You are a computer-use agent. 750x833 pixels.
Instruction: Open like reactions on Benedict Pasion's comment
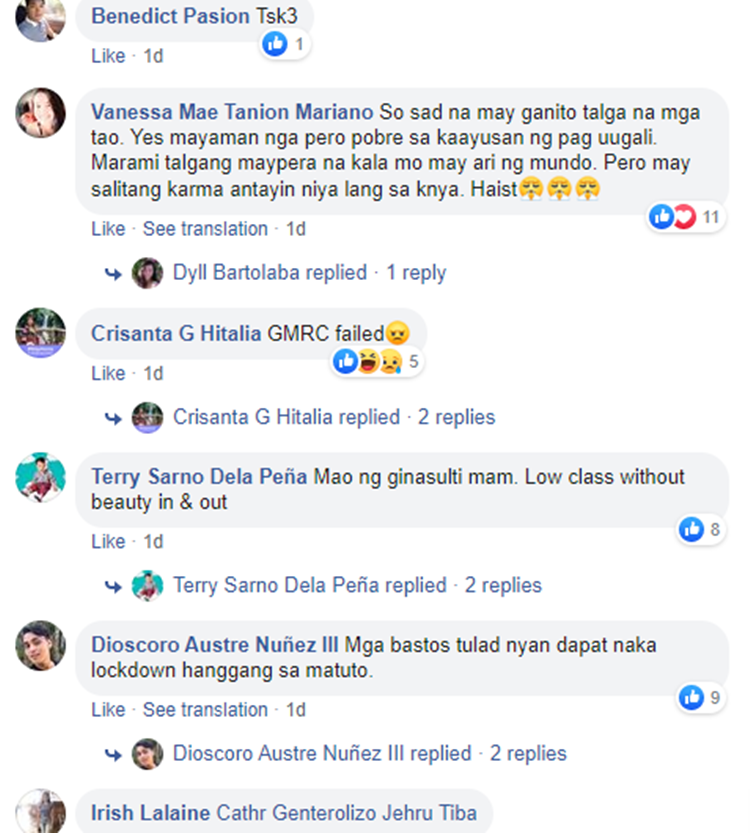[x=285, y=44]
